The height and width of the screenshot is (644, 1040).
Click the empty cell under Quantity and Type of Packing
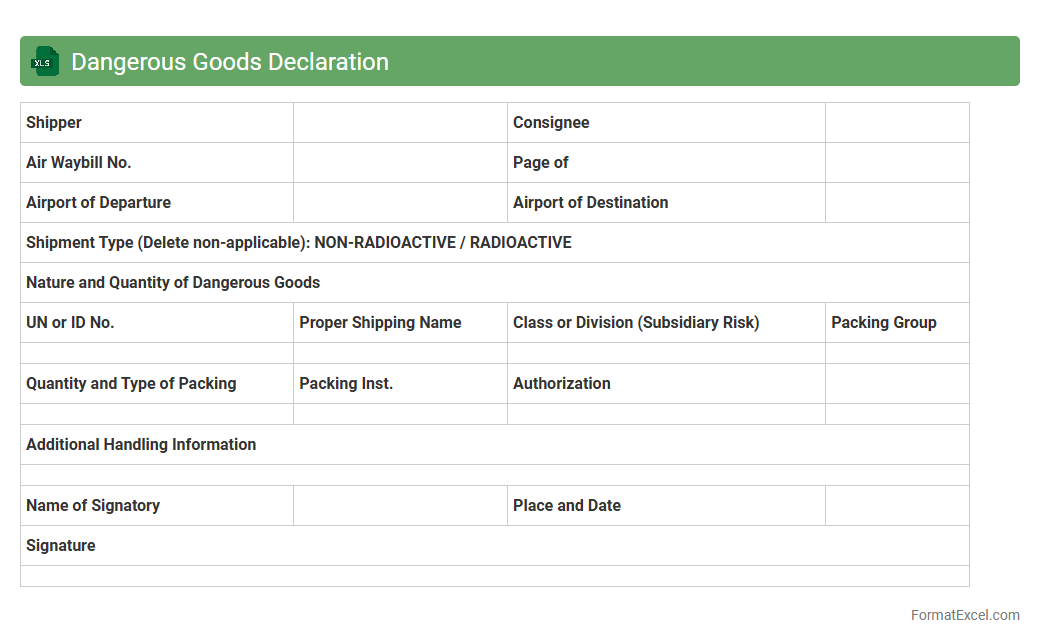[x=157, y=414]
